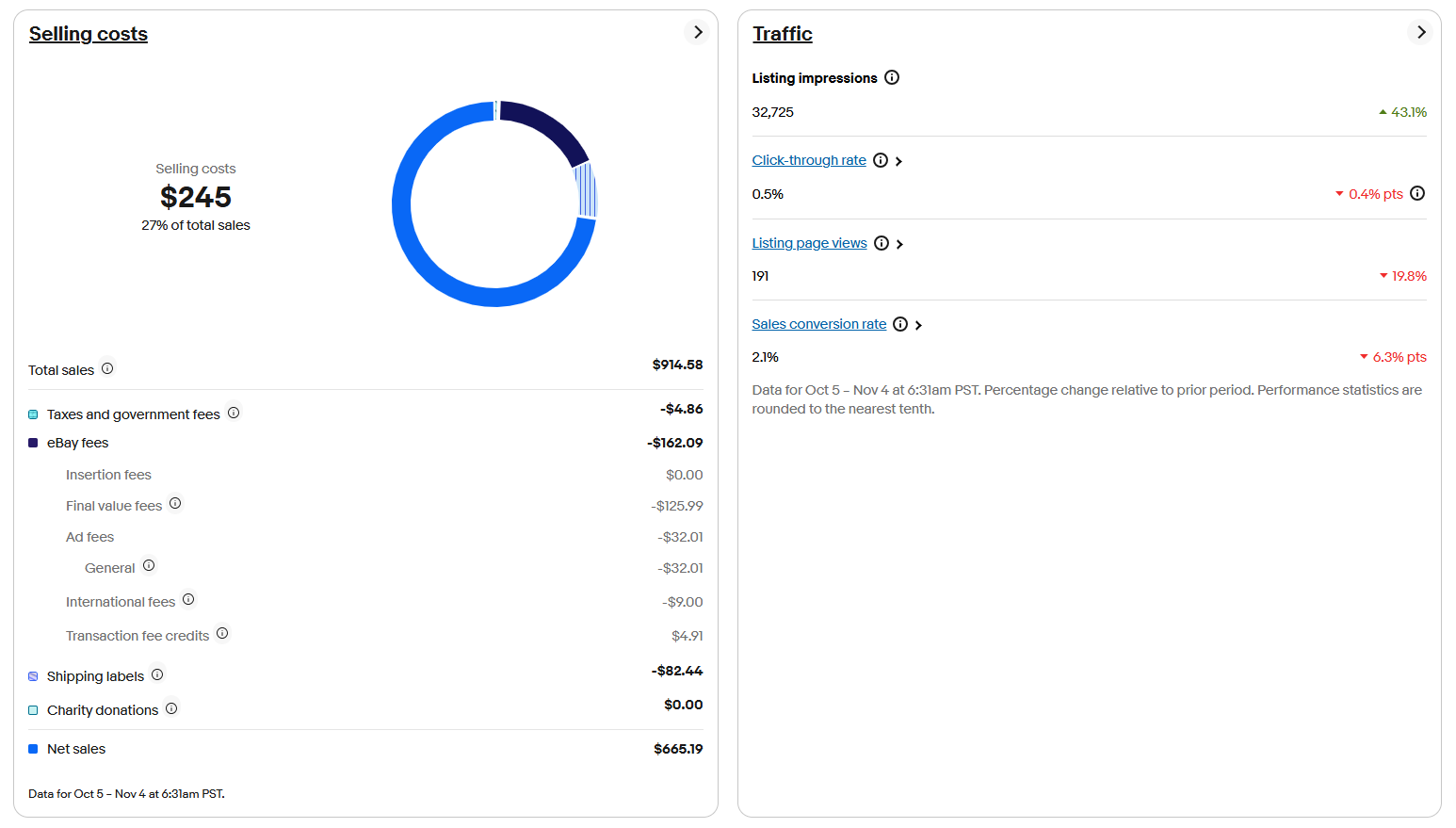Show info for Charity donations
Screen dimensions: 1456x828
point(171,708)
